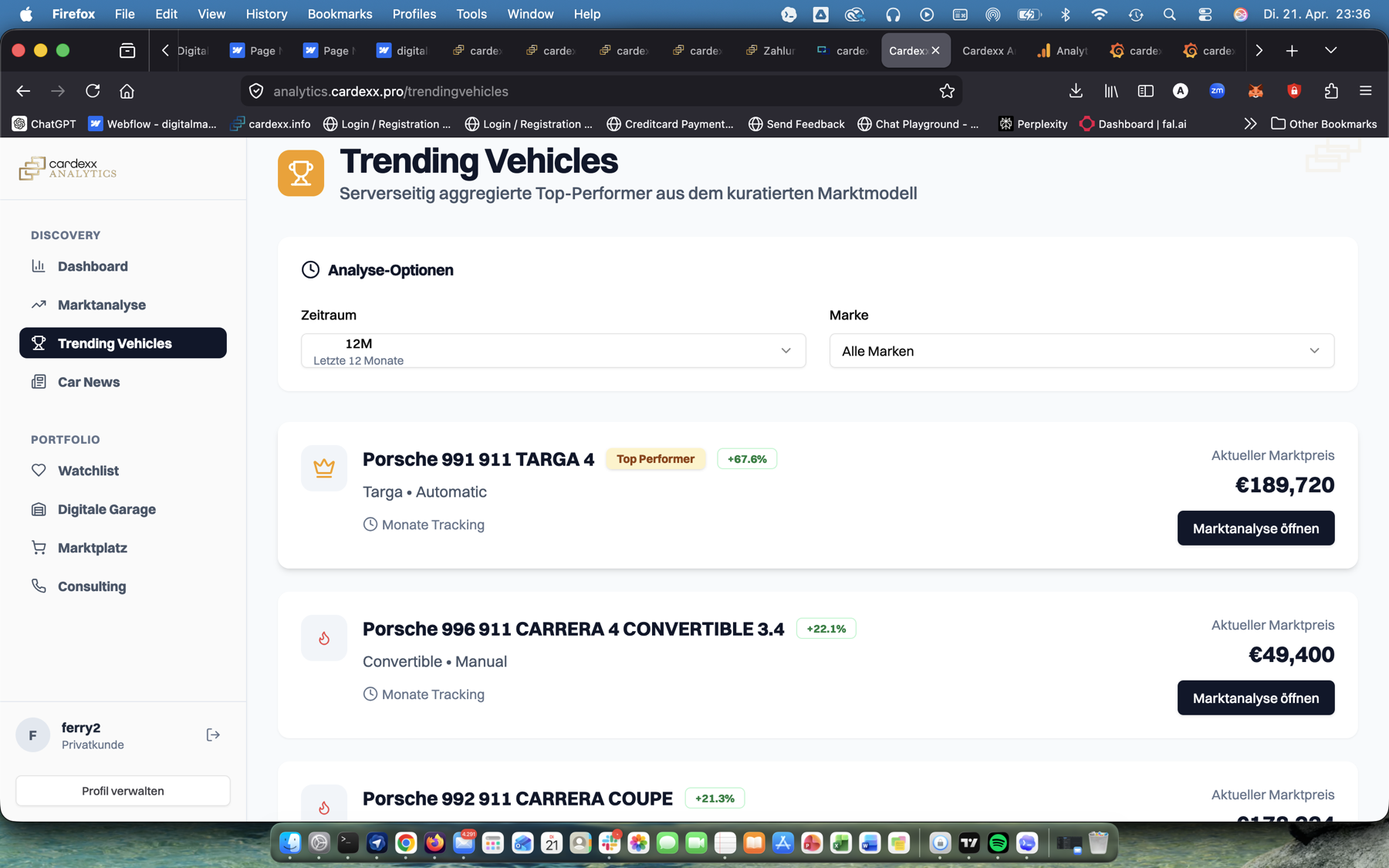Viewport: 1389px width, 868px height.
Task: Open the History menu
Action: (x=266, y=14)
